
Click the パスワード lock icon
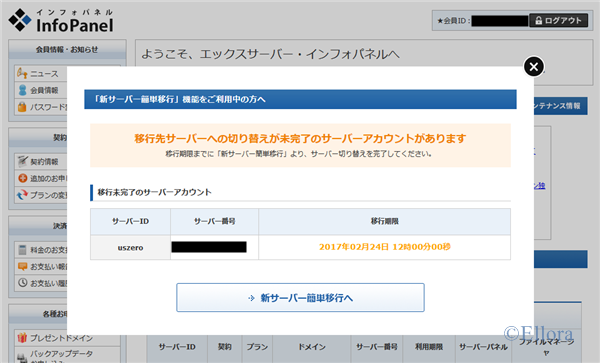pyautogui.click(x=22, y=107)
